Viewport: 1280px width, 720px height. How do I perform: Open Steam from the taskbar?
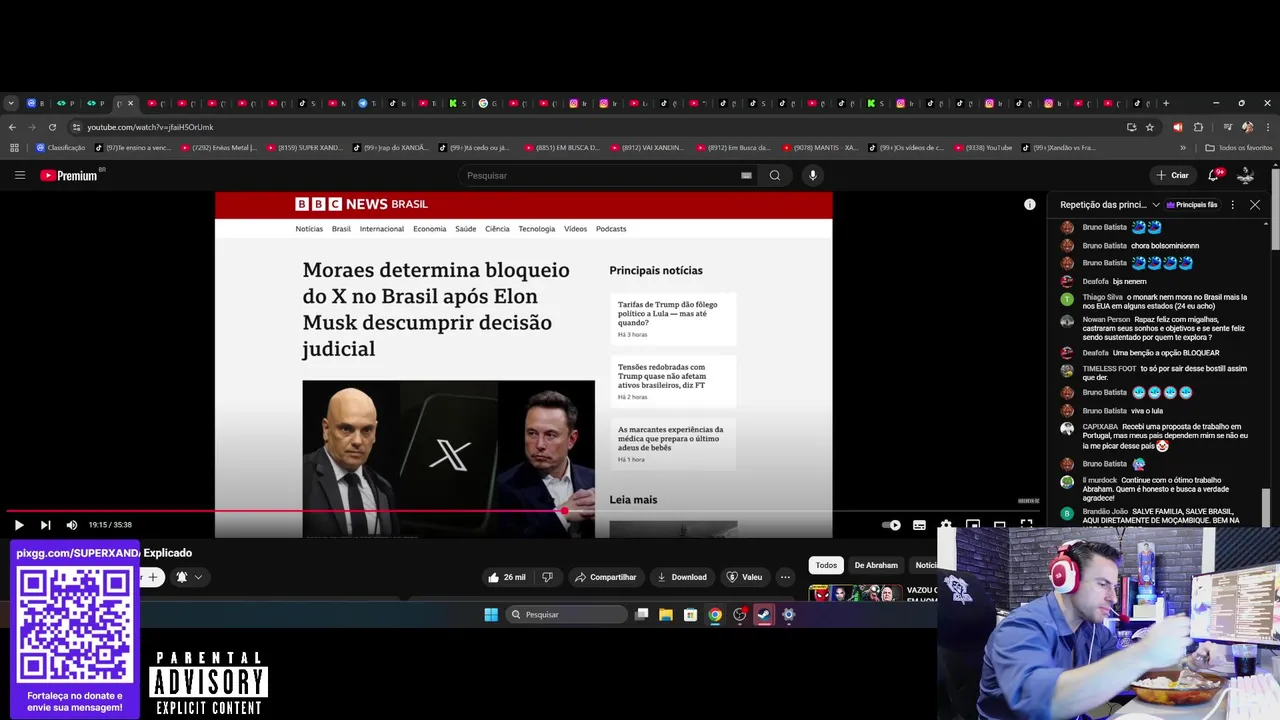[x=764, y=615]
